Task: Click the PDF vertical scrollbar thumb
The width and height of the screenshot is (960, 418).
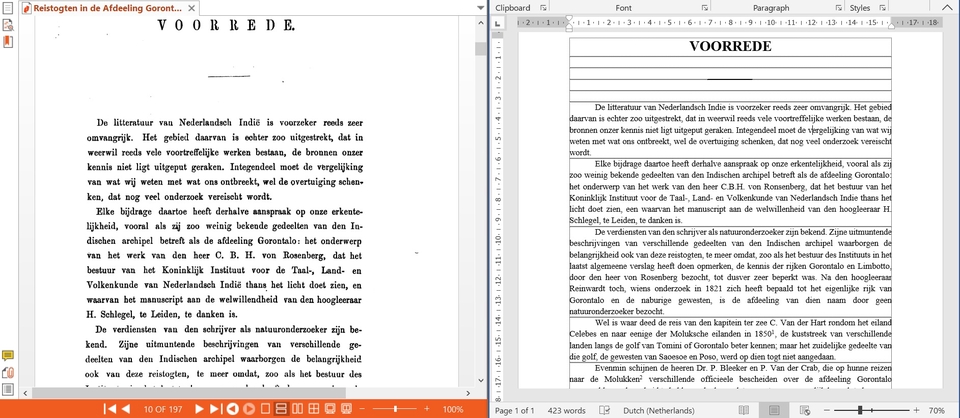Action: pyautogui.click(x=481, y=49)
